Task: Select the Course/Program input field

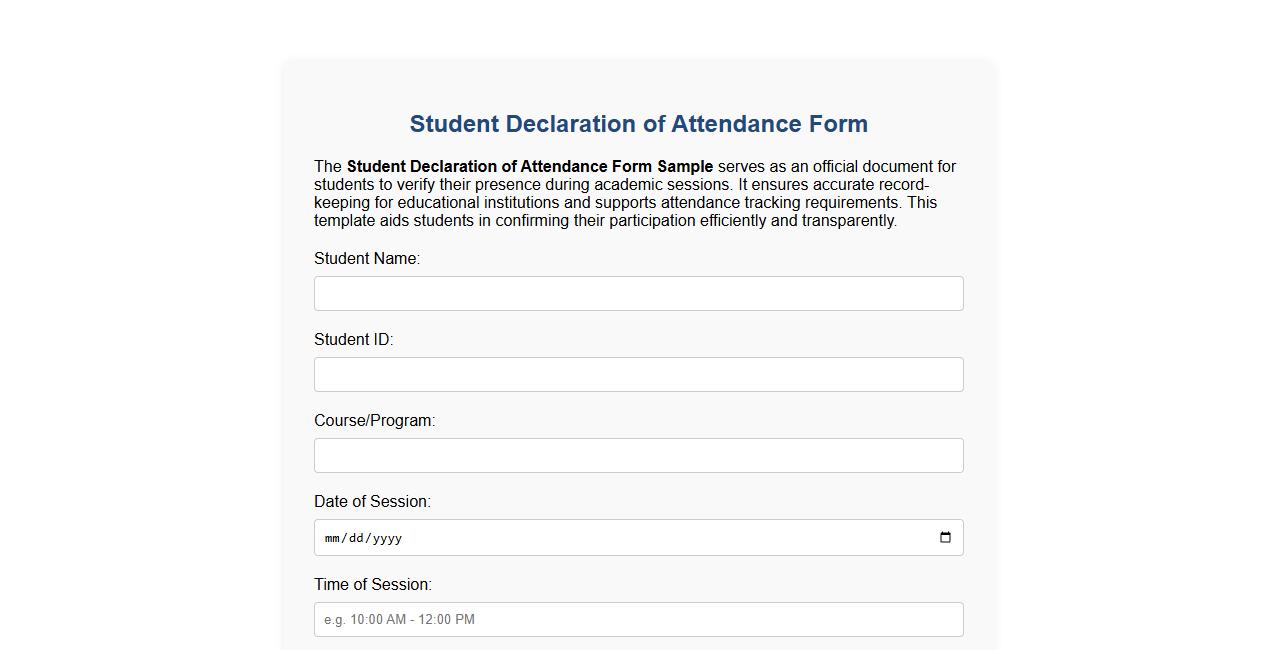Action: (638, 455)
